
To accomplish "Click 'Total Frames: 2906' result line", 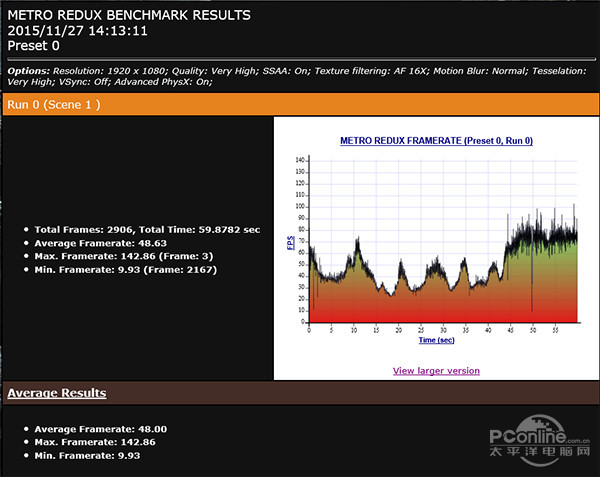I will (147, 230).
